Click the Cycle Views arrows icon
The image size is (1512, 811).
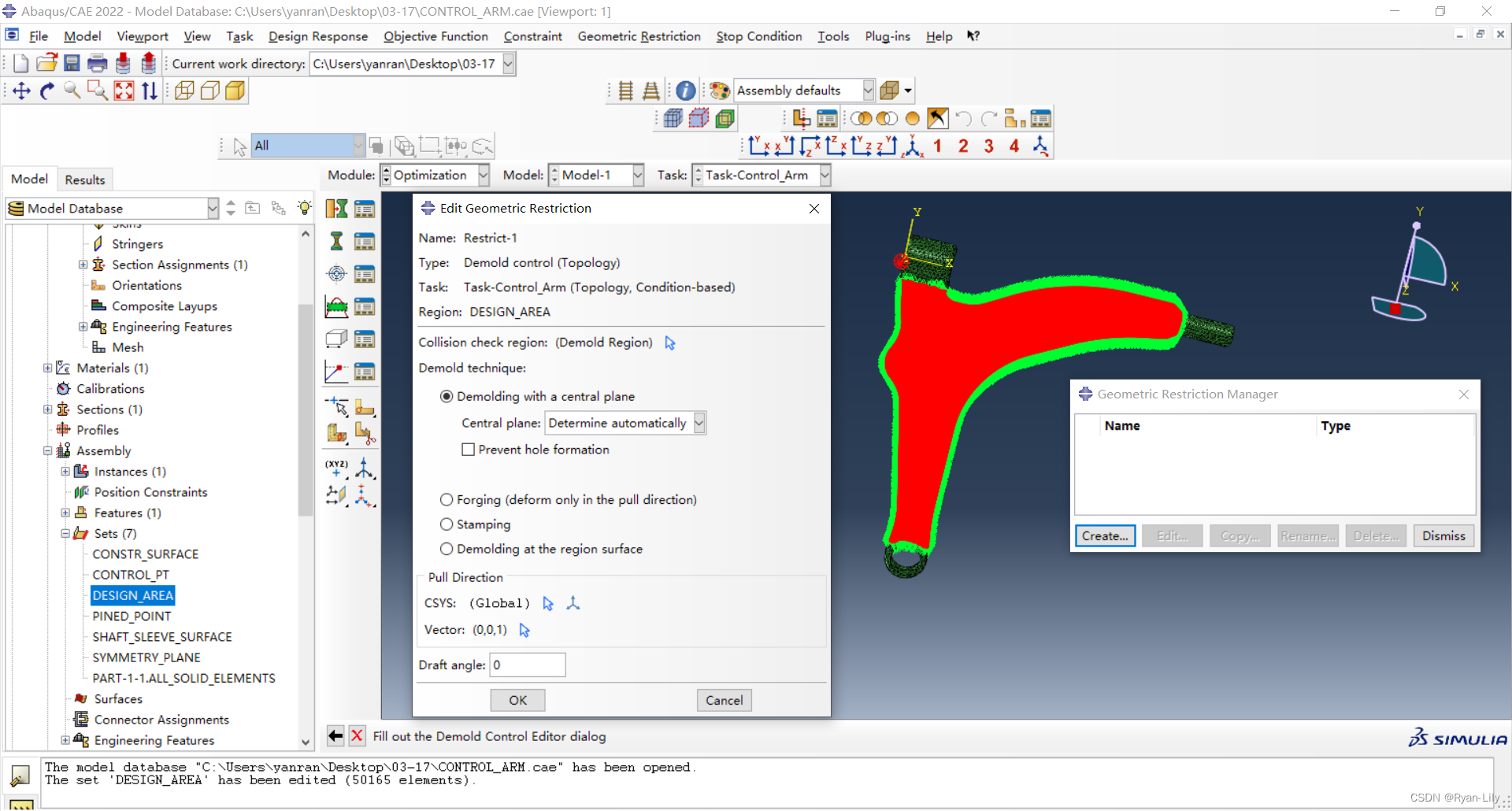click(x=150, y=91)
